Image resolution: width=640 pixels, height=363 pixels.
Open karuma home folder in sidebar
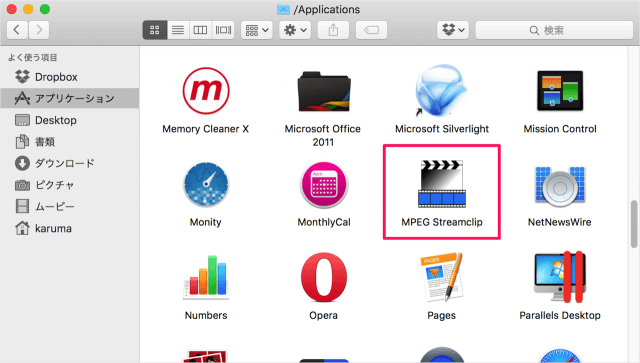click(70, 228)
